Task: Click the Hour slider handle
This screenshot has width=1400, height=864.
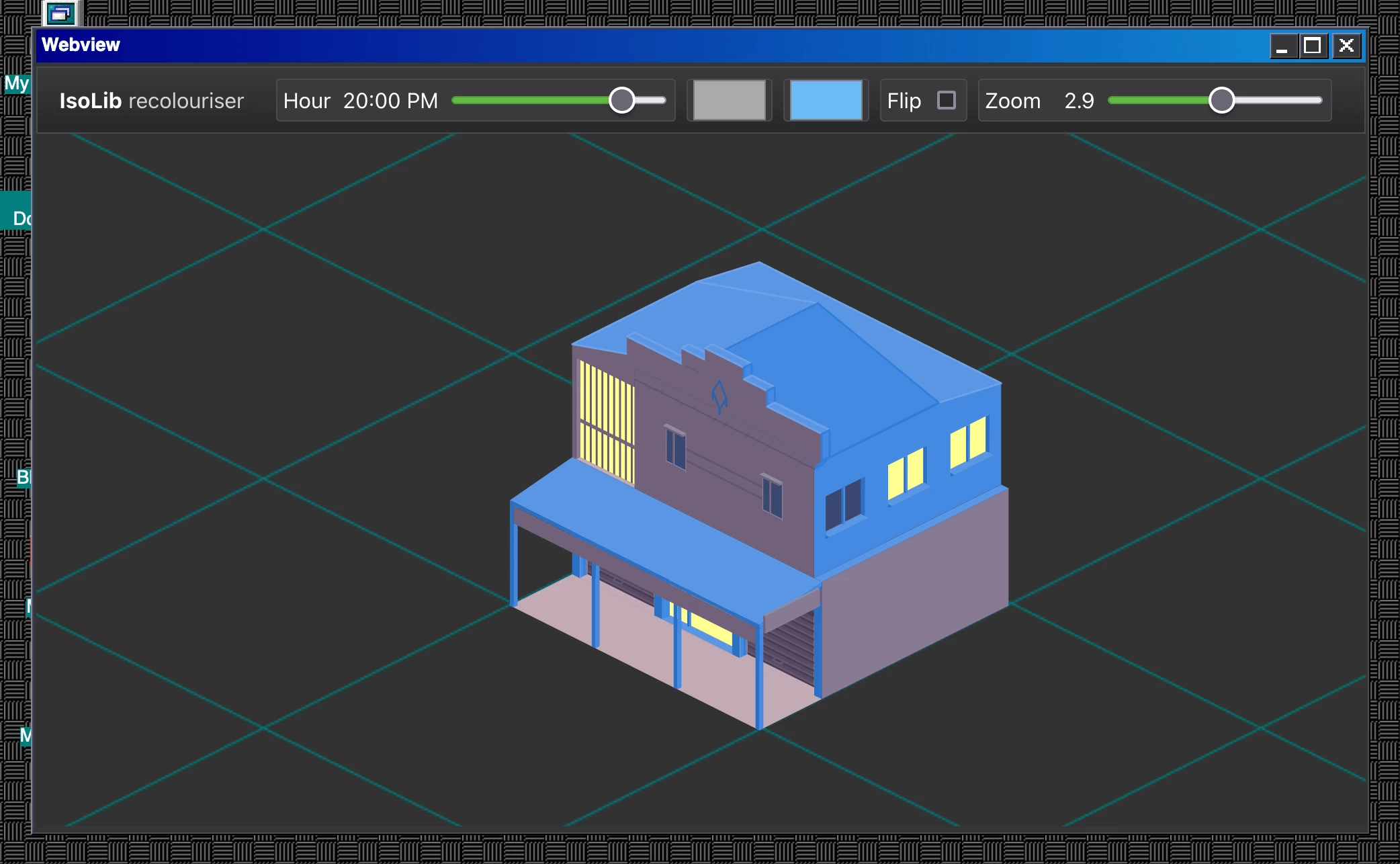Action: (621, 100)
